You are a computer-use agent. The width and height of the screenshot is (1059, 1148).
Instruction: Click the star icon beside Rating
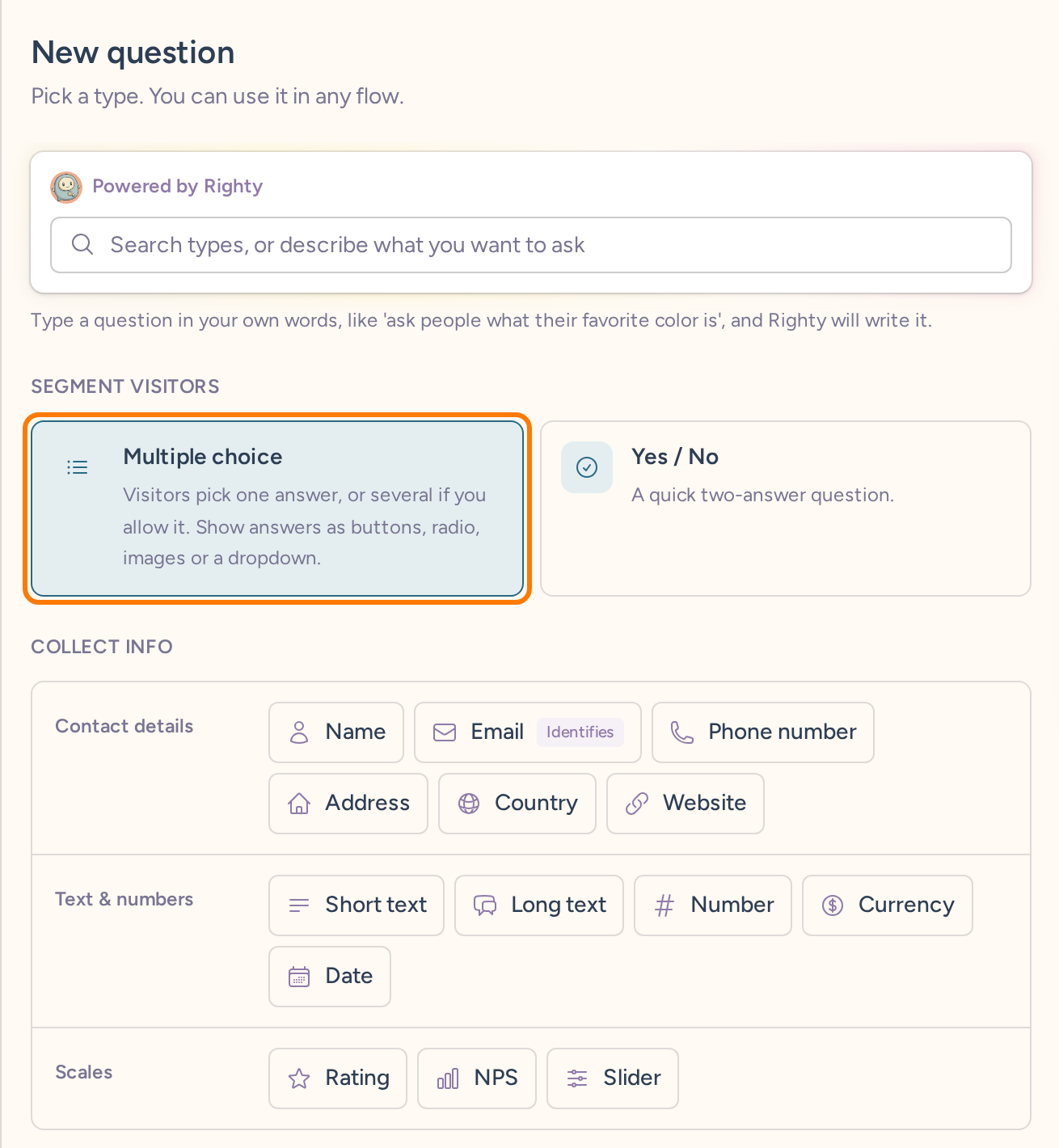click(299, 1078)
